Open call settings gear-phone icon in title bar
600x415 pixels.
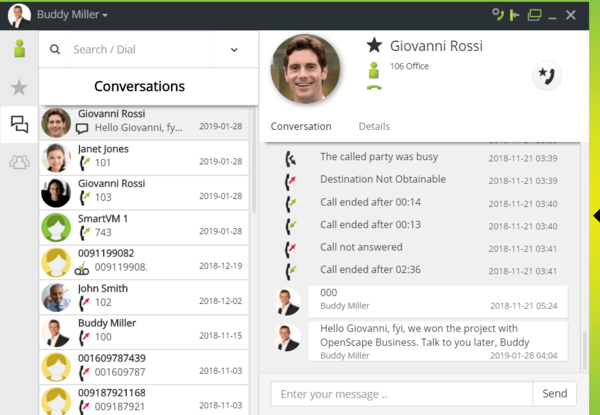[496, 15]
